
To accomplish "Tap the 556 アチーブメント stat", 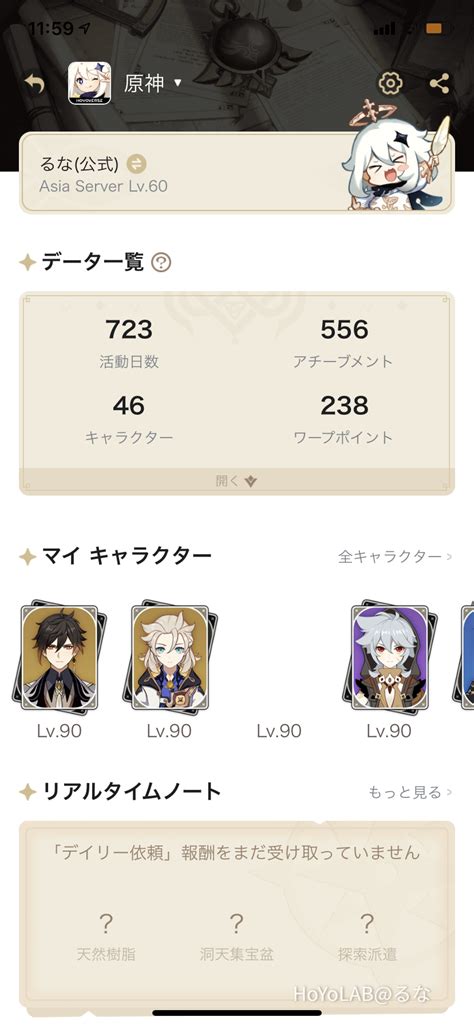I will tap(344, 343).
